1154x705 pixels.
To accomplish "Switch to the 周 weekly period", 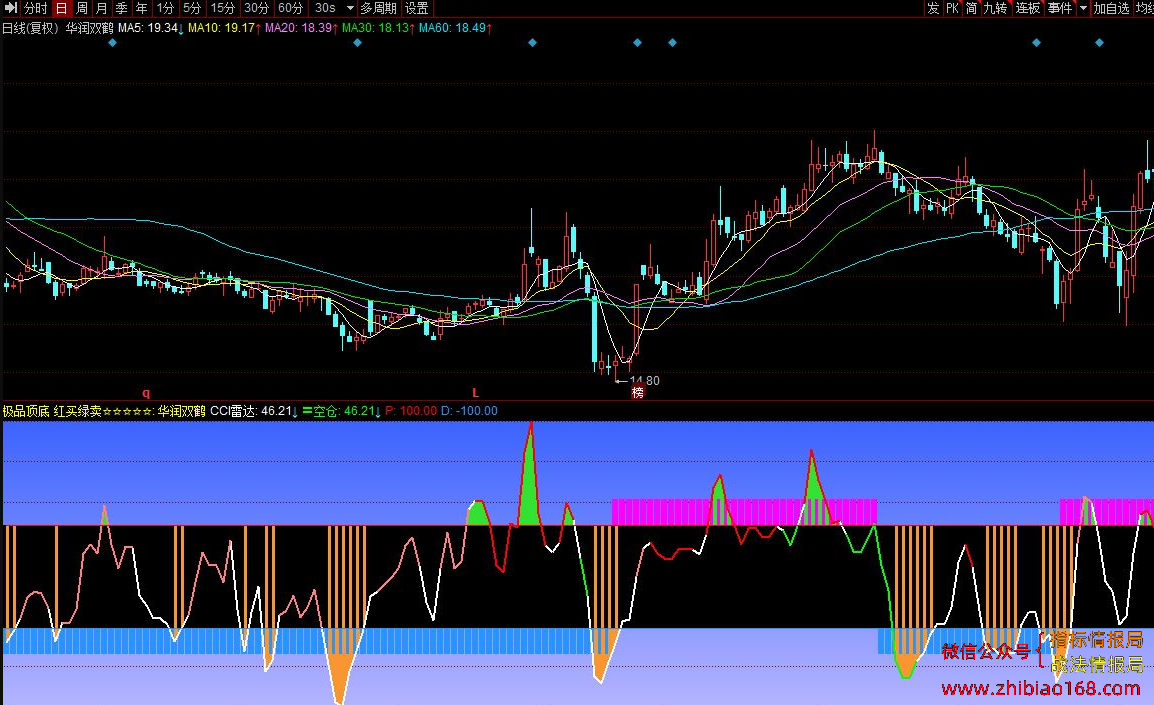I will click(82, 8).
